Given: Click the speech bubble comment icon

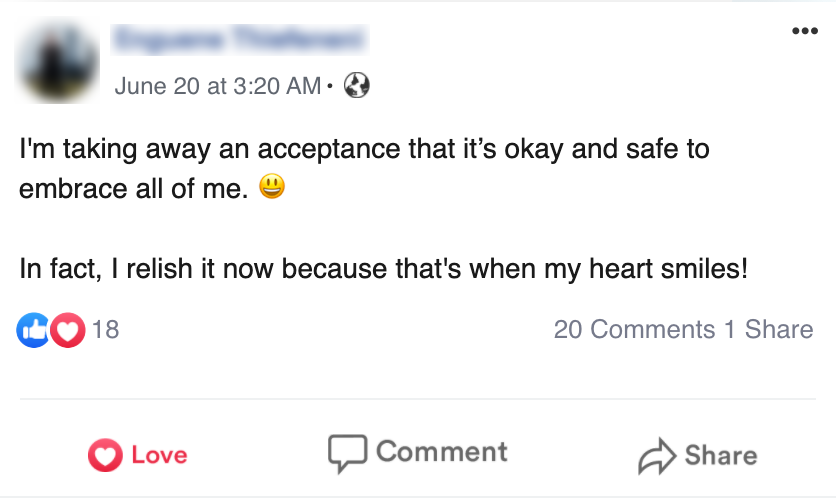Looking at the screenshot, I should click(347, 453).
